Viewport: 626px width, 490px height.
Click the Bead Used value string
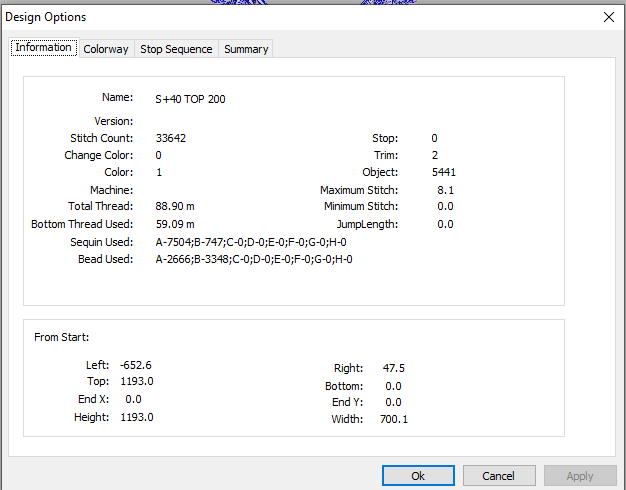pos(254,259)
